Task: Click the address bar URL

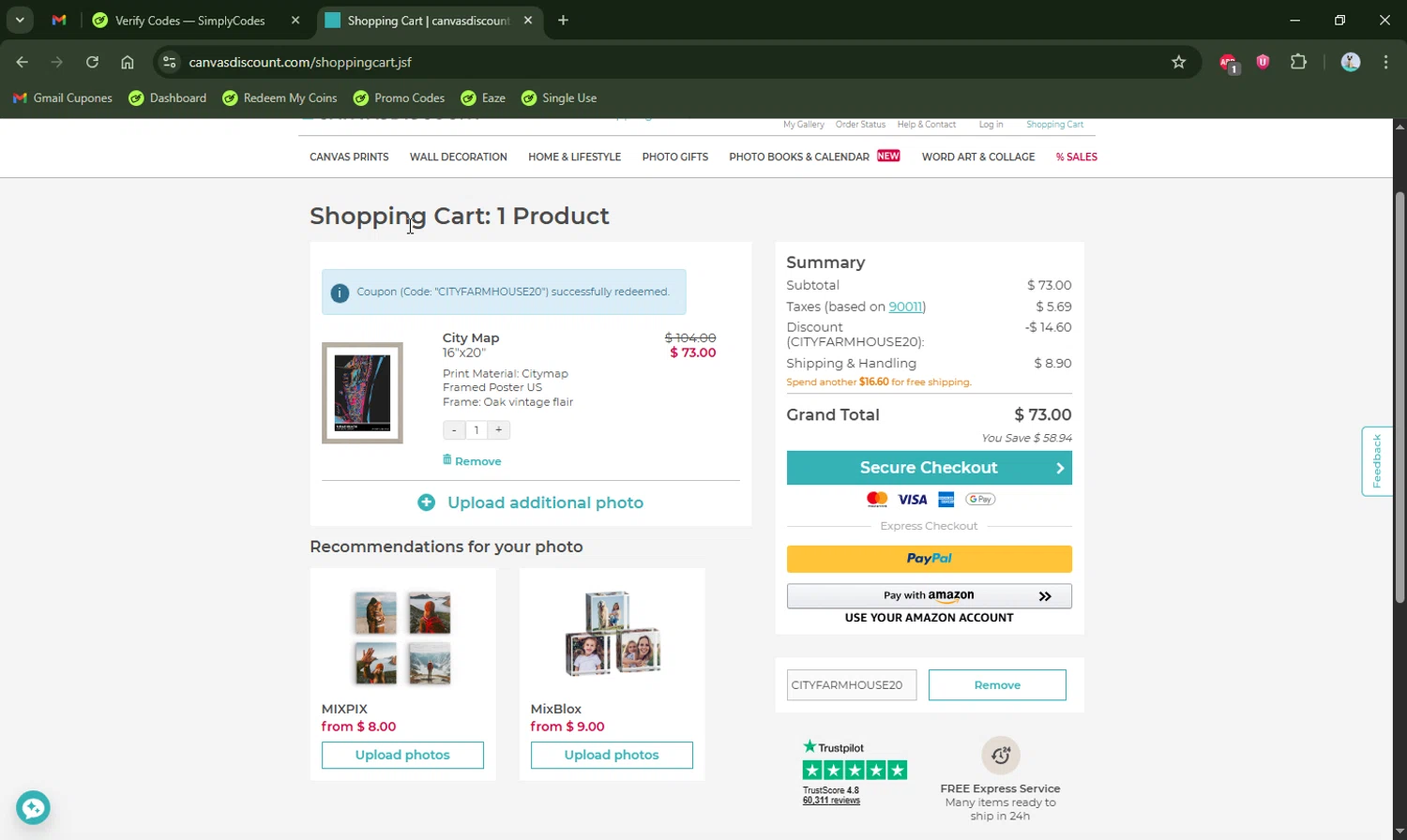Action: coord(300,62)
